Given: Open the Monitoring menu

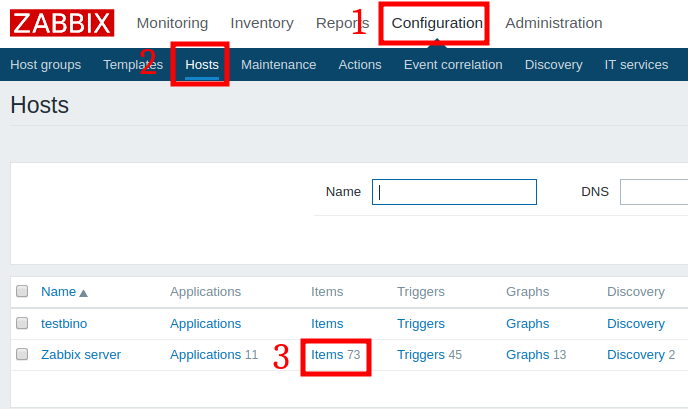Looking at the screenshot, I should [172, 23].
